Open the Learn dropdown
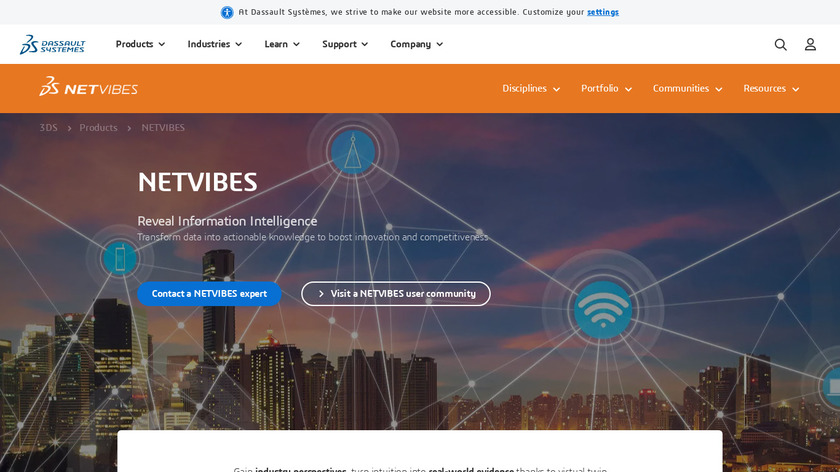This screenshot has width=840, height=472. 282,44
